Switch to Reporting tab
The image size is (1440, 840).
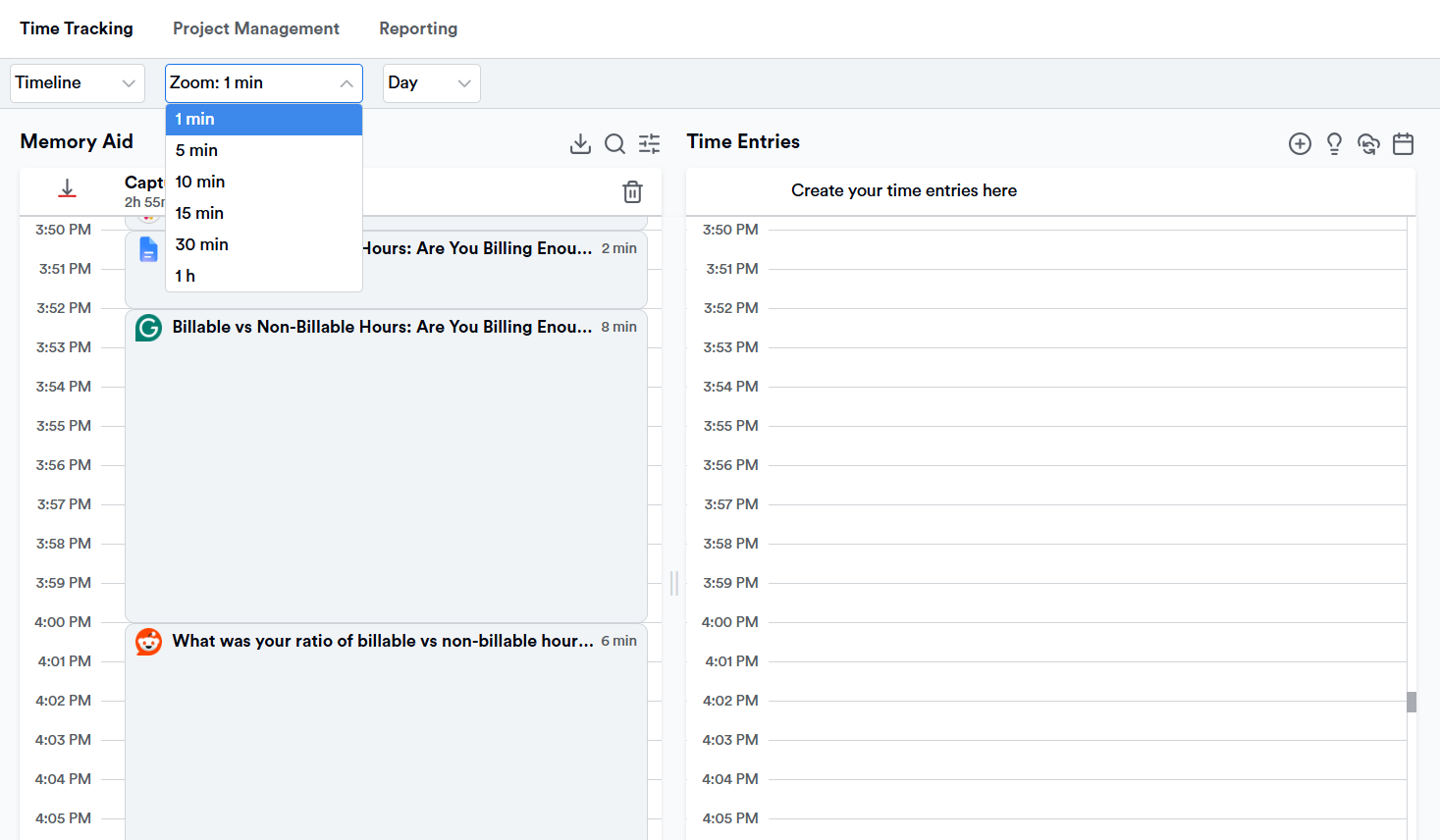pyautogui.click(x=418, y=28)
